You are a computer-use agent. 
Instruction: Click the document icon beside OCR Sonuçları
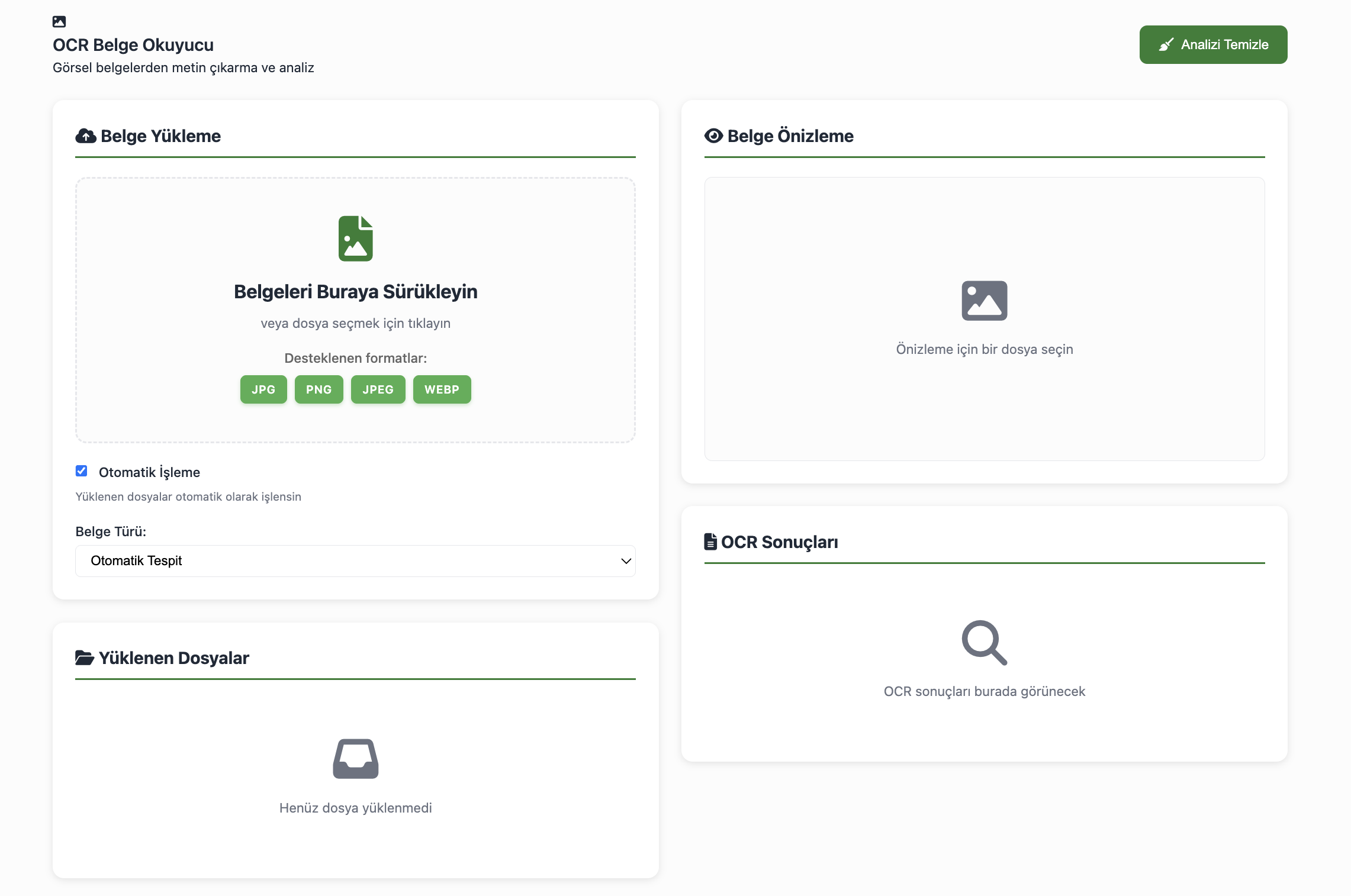710,542
